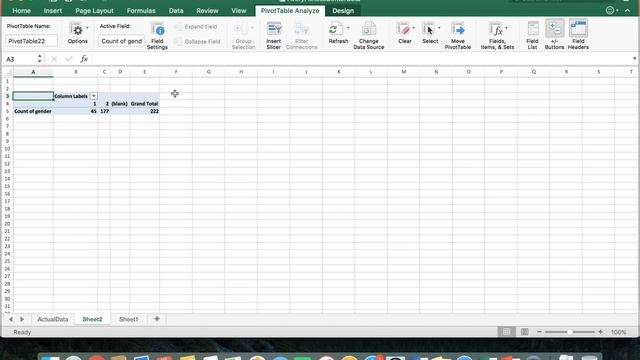Select the Sheet2 sheet tab
This screenshot has height=360, width=640.
92,319
